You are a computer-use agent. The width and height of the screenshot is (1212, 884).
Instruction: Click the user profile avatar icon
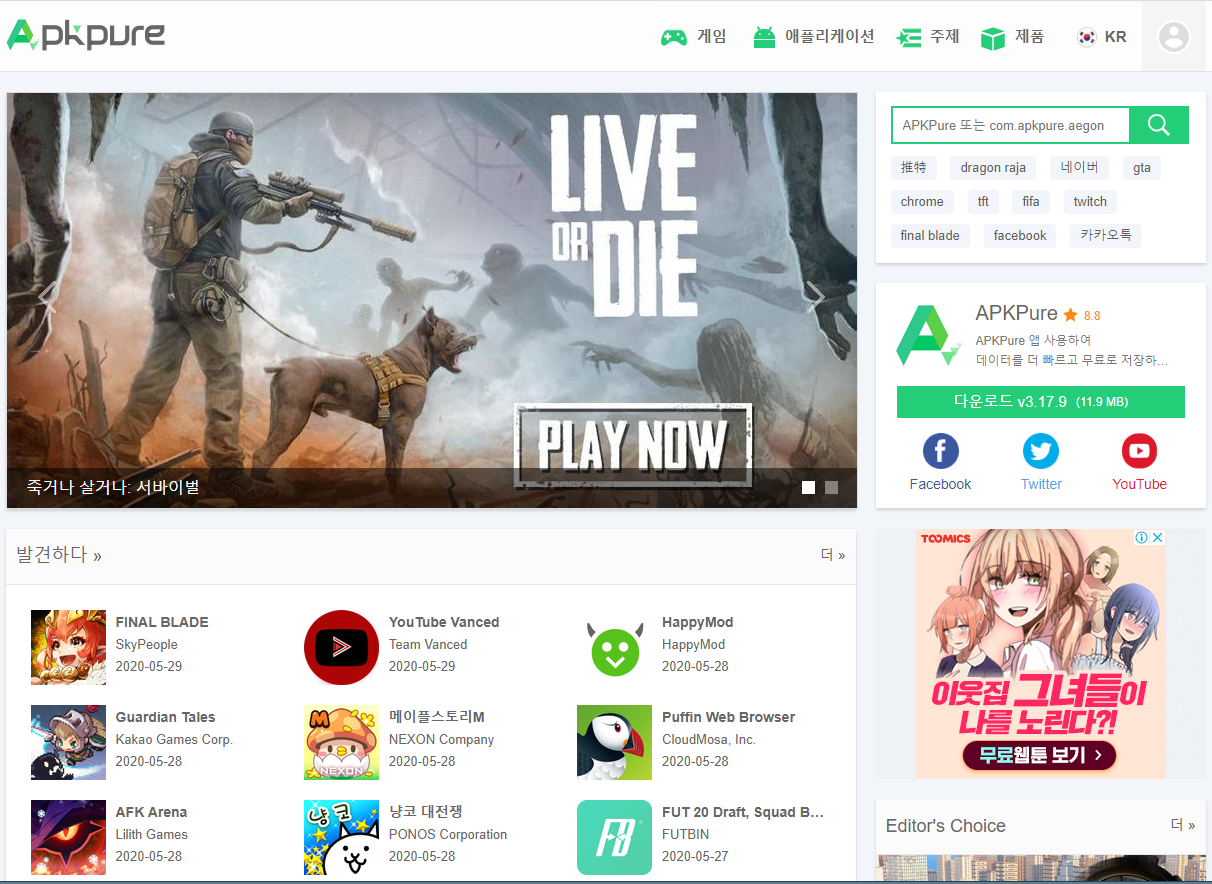coord(1173,37)
